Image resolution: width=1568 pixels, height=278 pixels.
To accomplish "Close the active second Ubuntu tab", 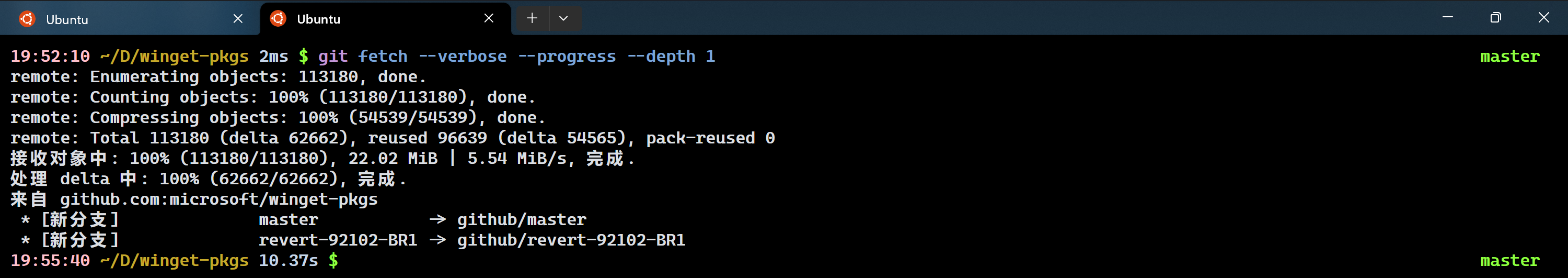I will 489,18.
